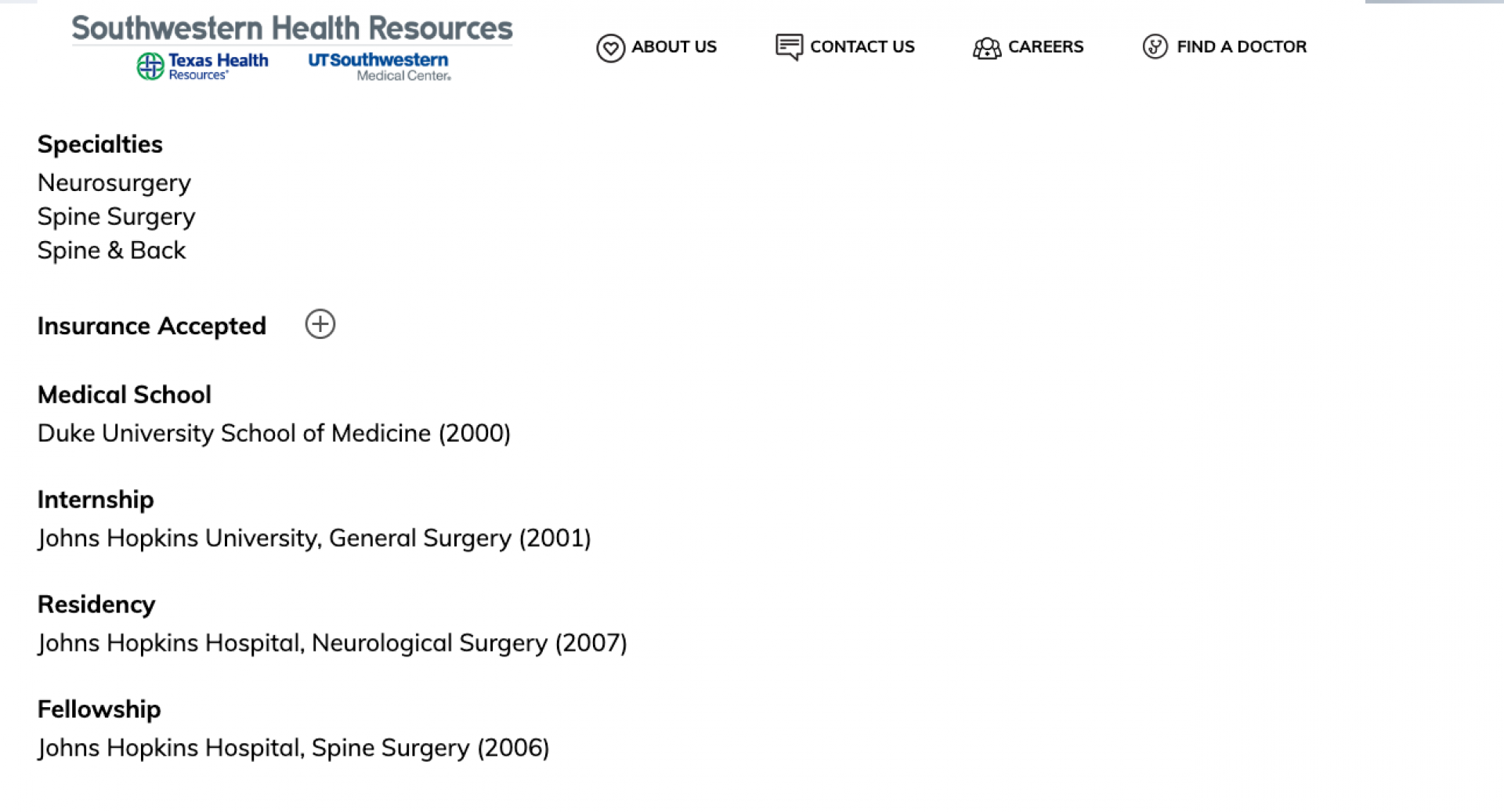Click the stethoscope Find a Doctor icon
Screen dimensions: 1504x812
[x=1155, y=47]
